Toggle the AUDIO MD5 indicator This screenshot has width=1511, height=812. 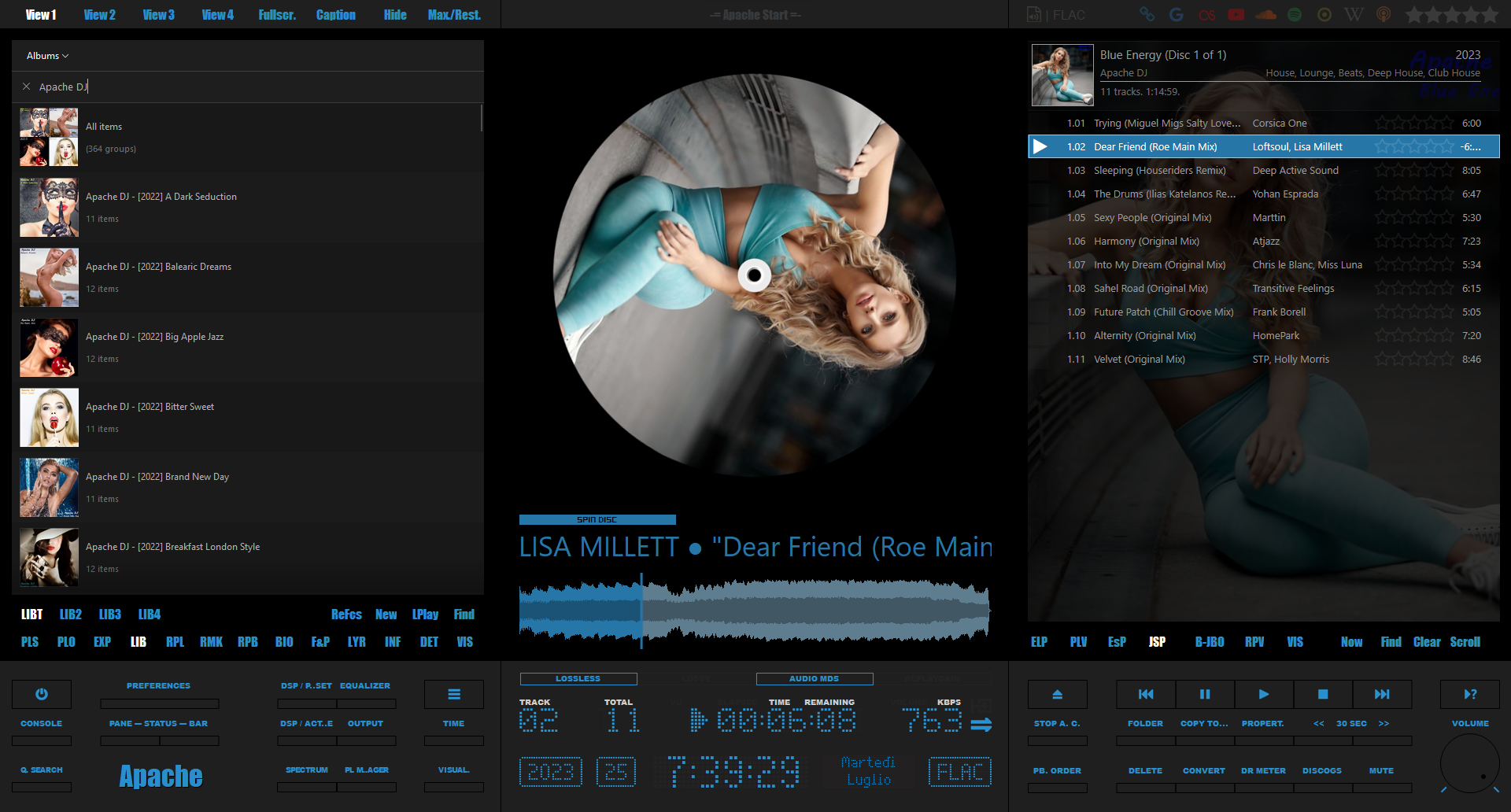[x=815, y=678]
